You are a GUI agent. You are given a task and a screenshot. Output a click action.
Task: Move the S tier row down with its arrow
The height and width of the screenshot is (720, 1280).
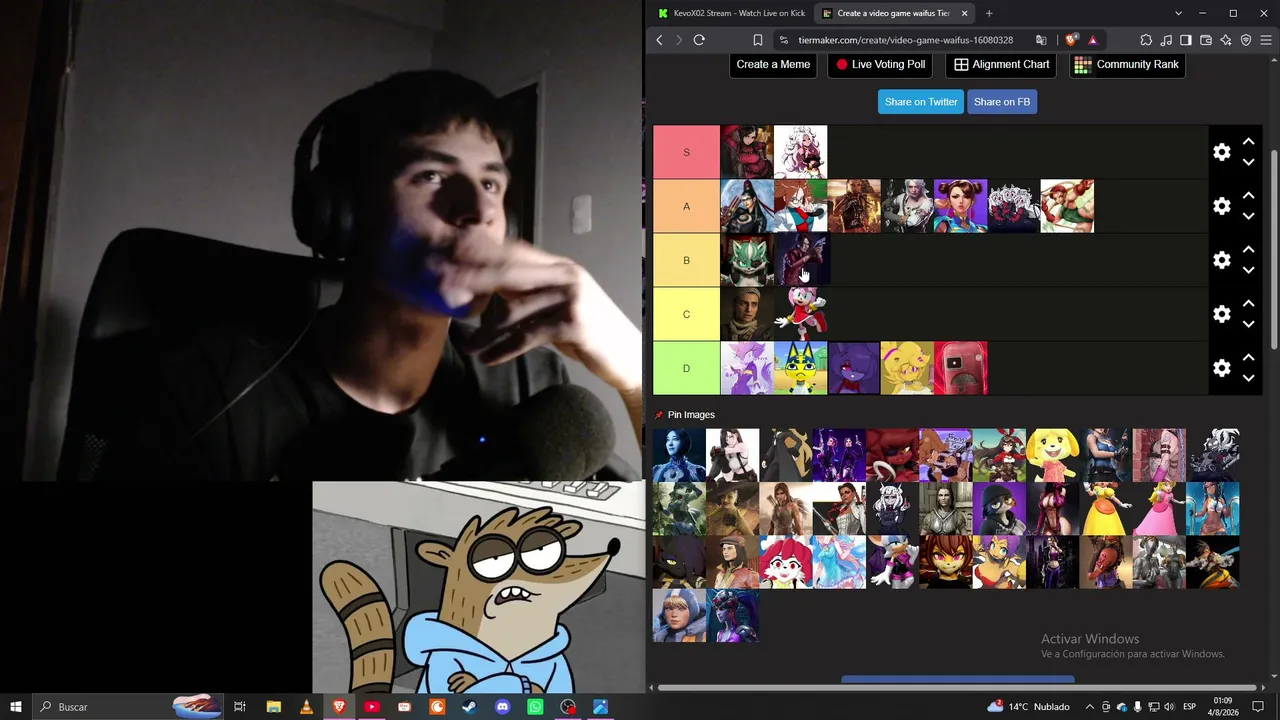(x=1248, y=162)
